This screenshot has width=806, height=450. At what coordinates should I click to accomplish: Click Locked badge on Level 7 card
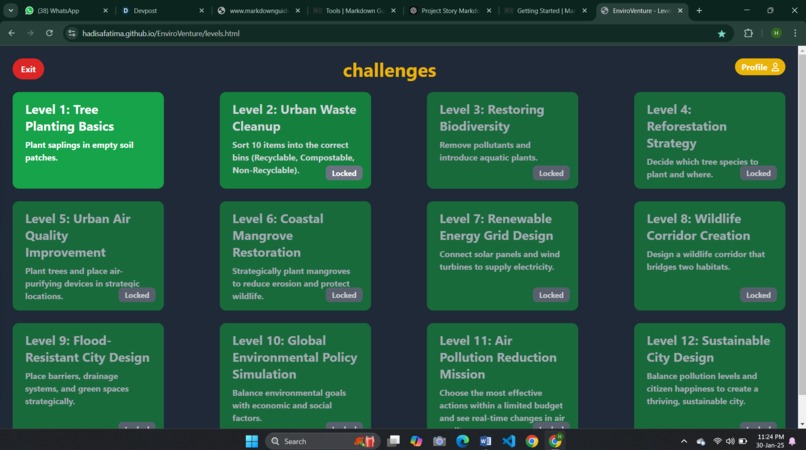pyautogui.click(x=551, y=295)
